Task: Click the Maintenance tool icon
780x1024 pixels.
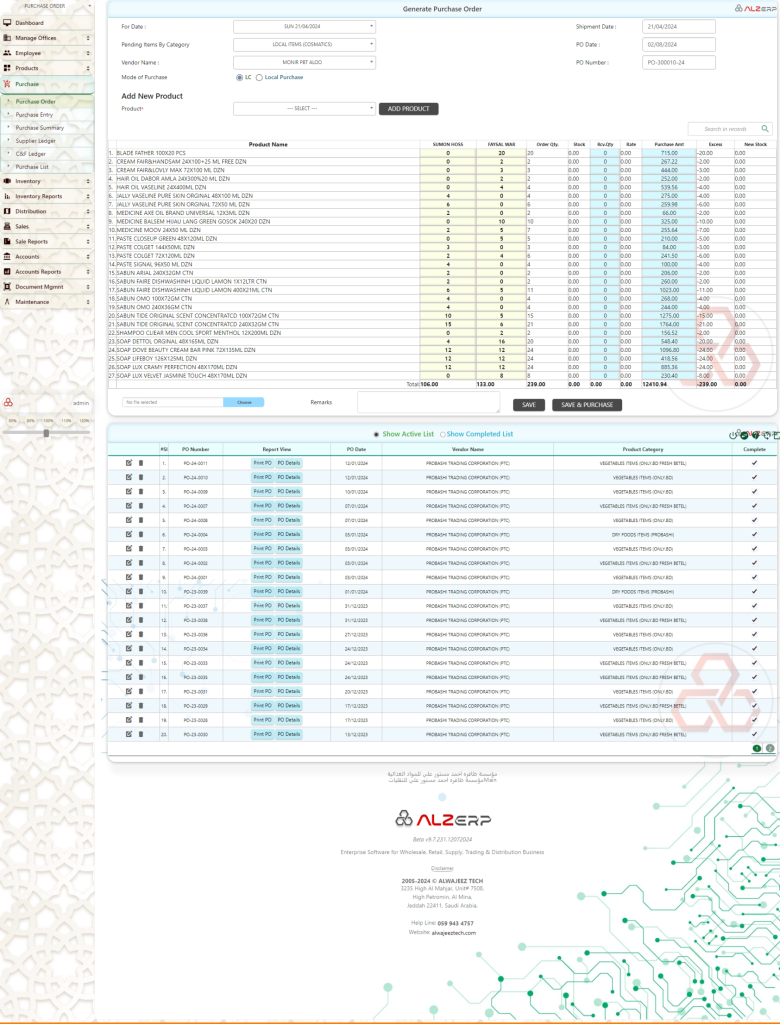Action: click(7, 302)
